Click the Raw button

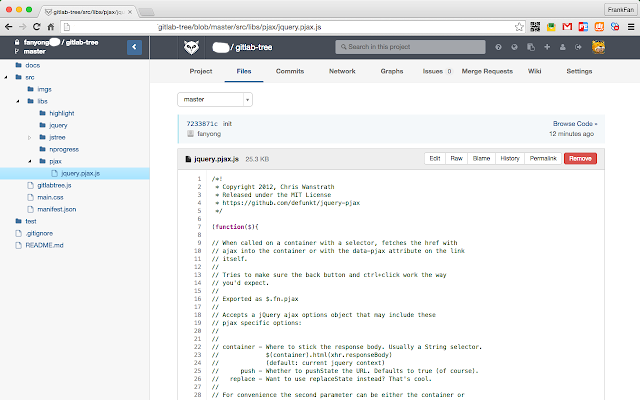pyautogui.click(x=456, y=158)
